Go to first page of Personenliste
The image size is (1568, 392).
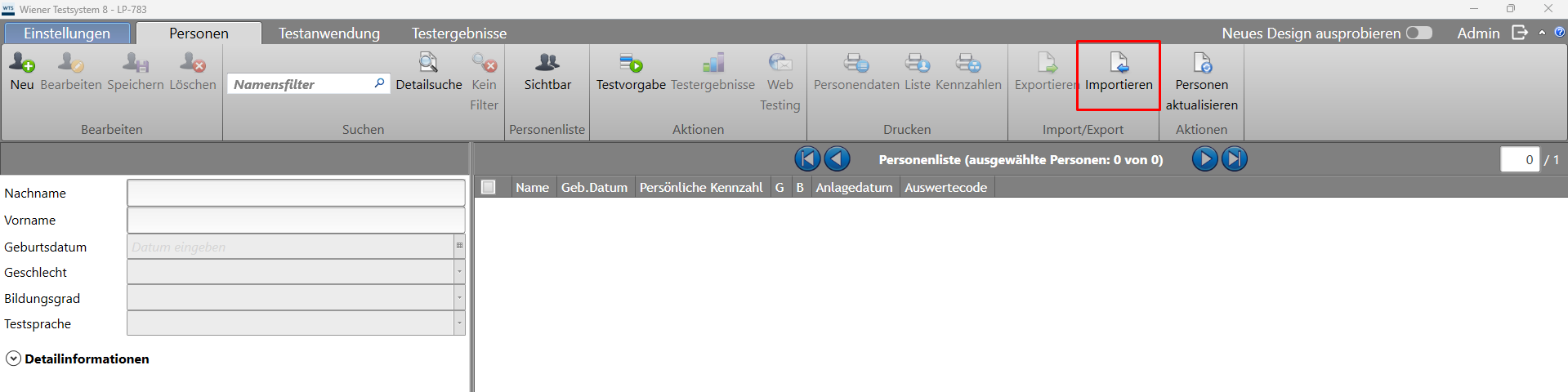pyautogui.click(x=807, y=158)
